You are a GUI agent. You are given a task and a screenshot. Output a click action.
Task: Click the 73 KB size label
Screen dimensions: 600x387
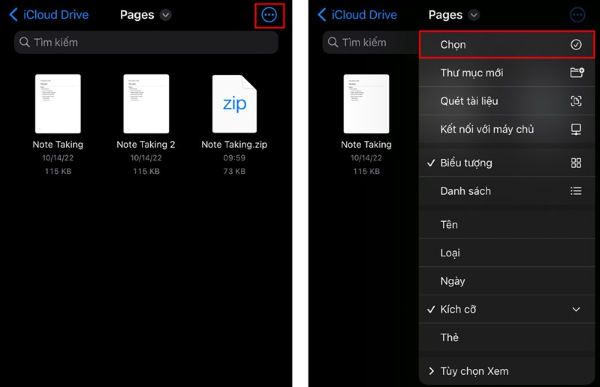[x=234, y=171]
